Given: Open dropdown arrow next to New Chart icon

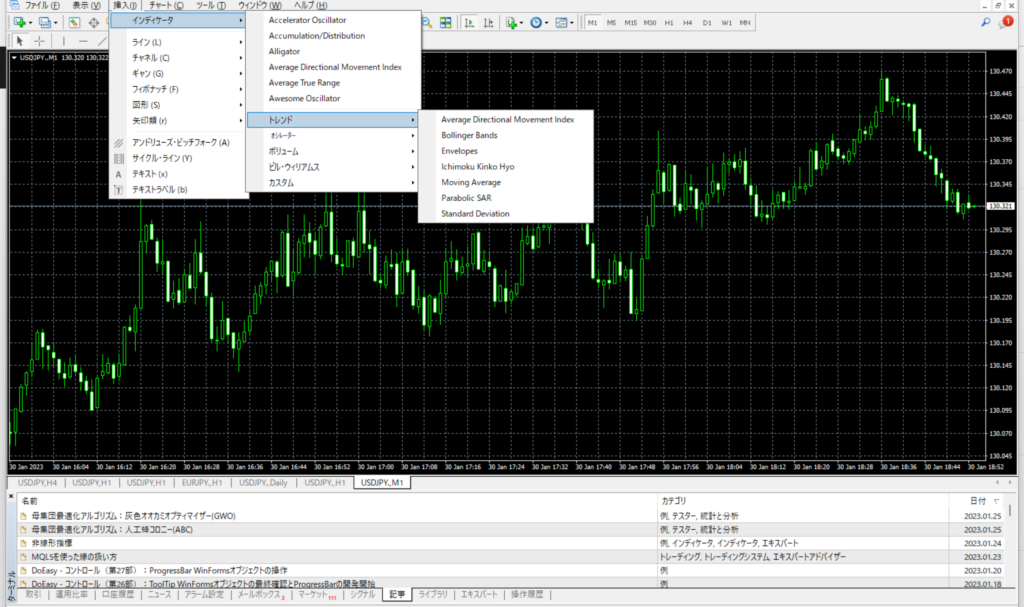Looking at the screenshot, I should [30, 23].
